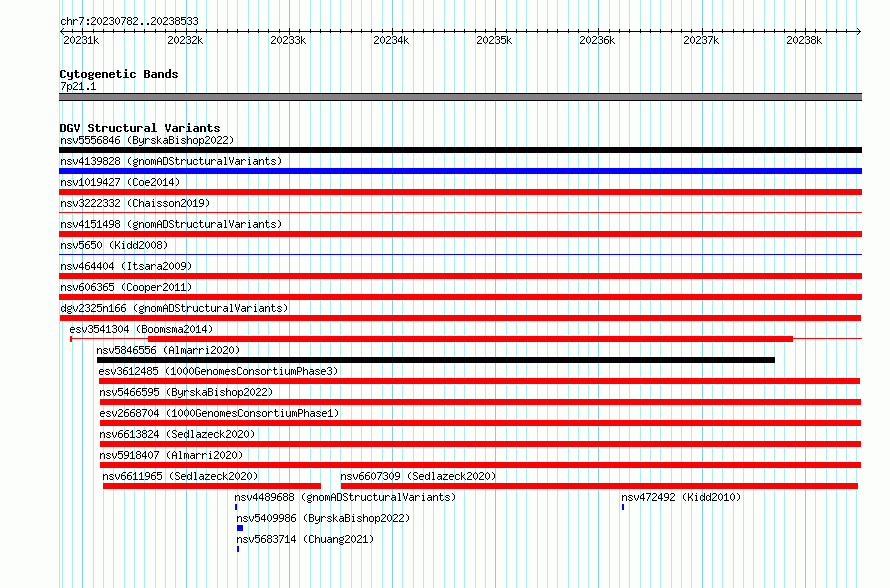This screenshot has height=588, width=890.
Task: Select the thick red esv3541304 variant bar
Action: 471,339
